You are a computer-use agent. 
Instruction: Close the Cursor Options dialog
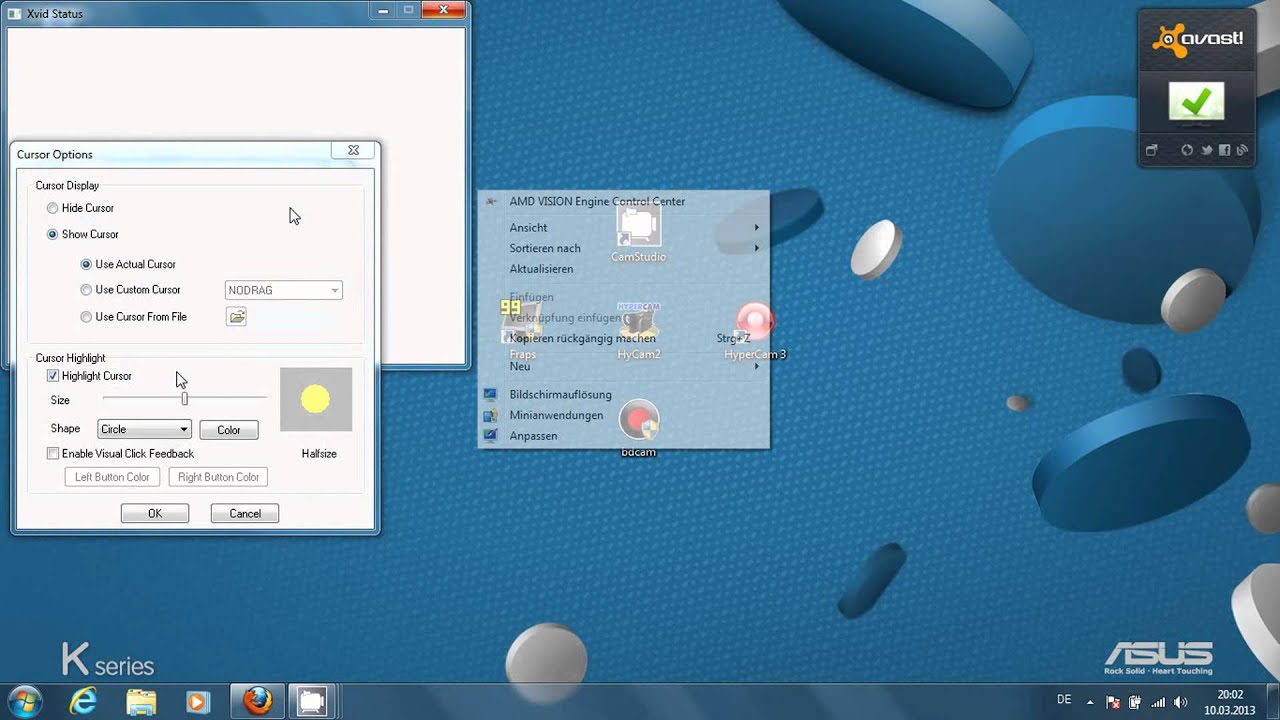353,150
